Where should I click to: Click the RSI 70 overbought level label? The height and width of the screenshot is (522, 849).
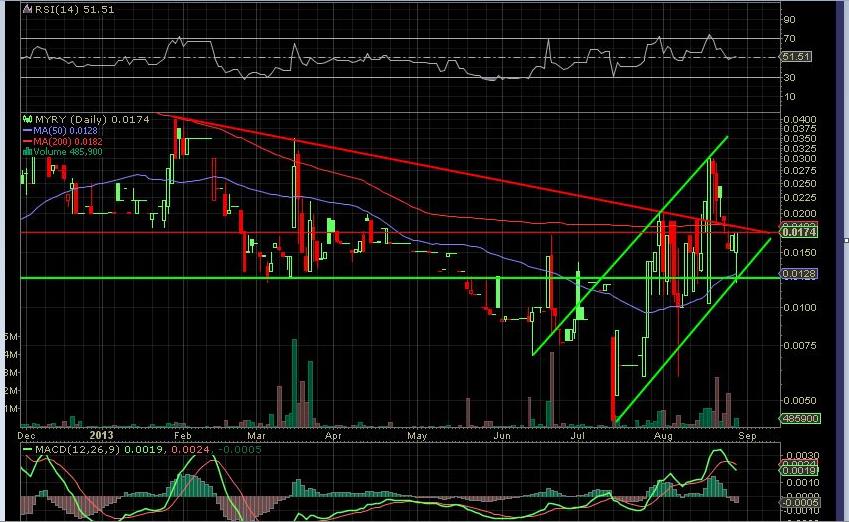[789, 38]
